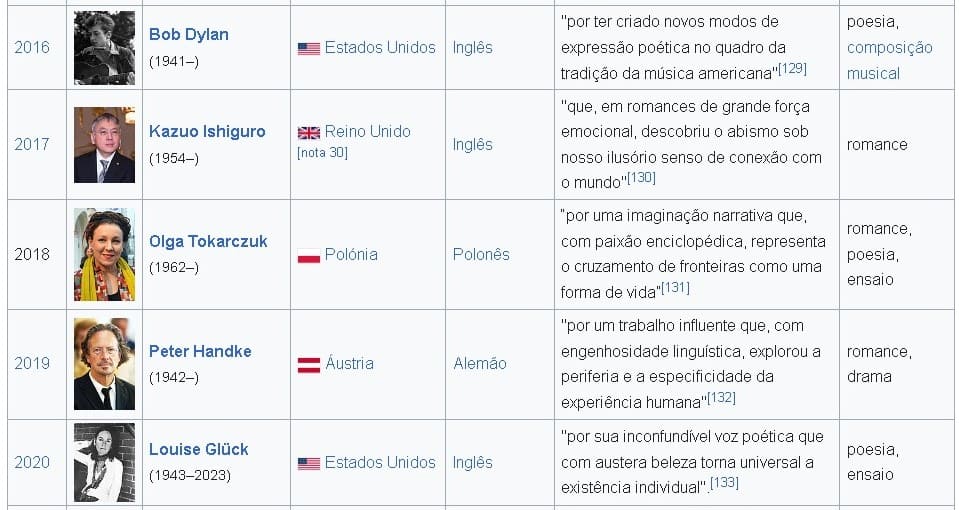Open the 2019 year link
Image resolution: width=959 pixels, height=510 pixels.
(32, 363)
